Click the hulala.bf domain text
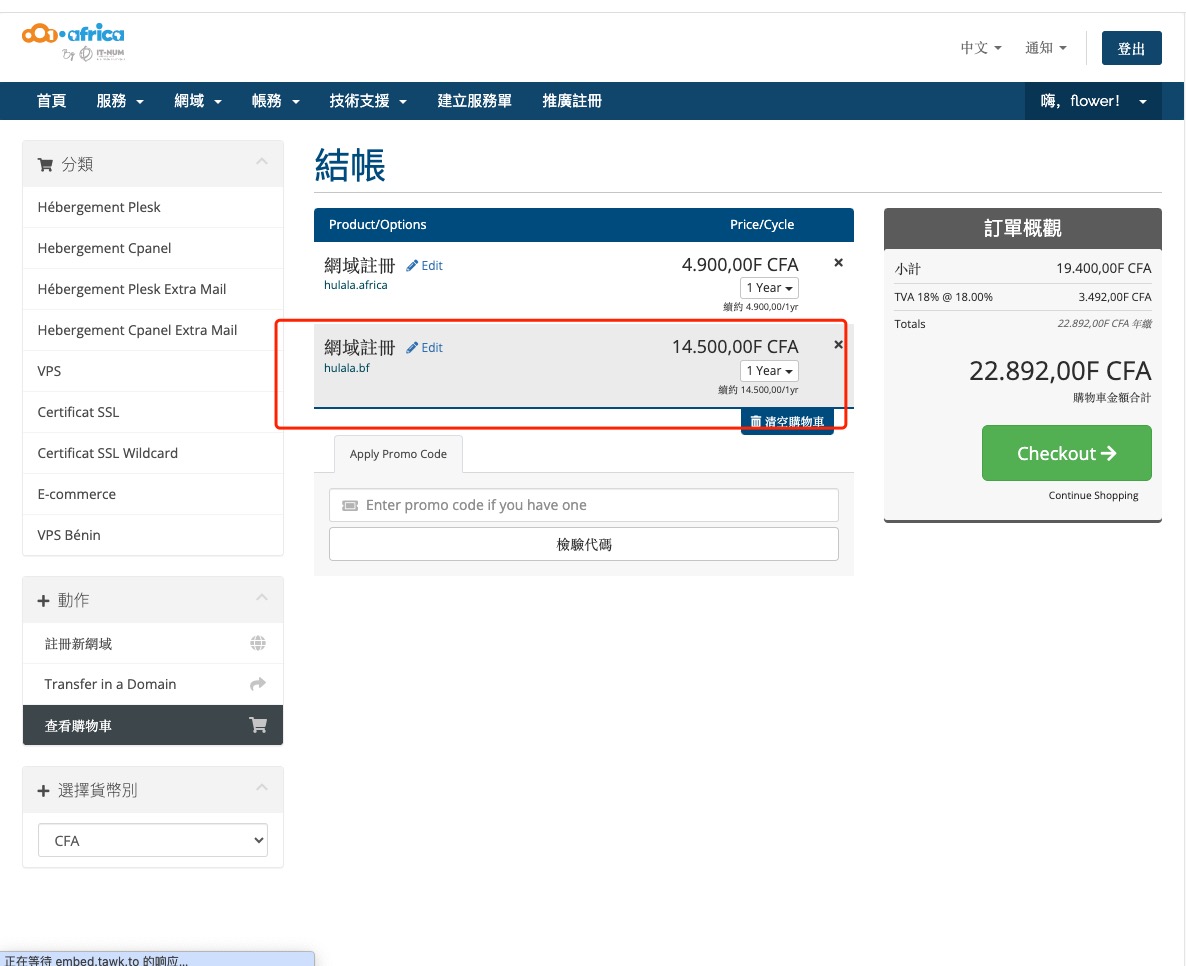The image size is (1186, 966). (346, 368)
